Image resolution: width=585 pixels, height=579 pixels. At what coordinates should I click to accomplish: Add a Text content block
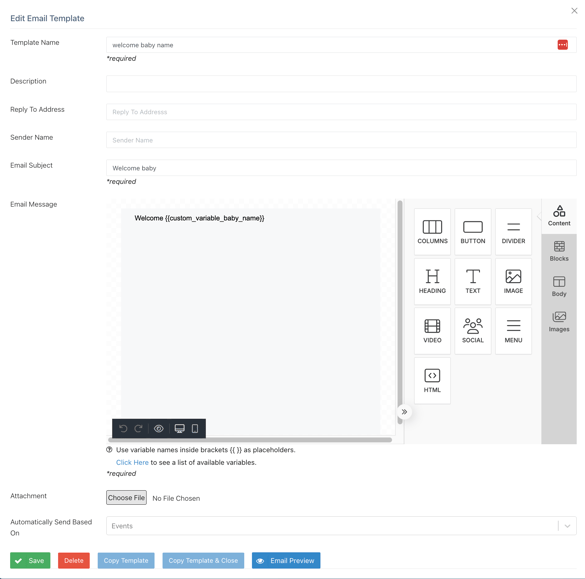coord(473,281)
